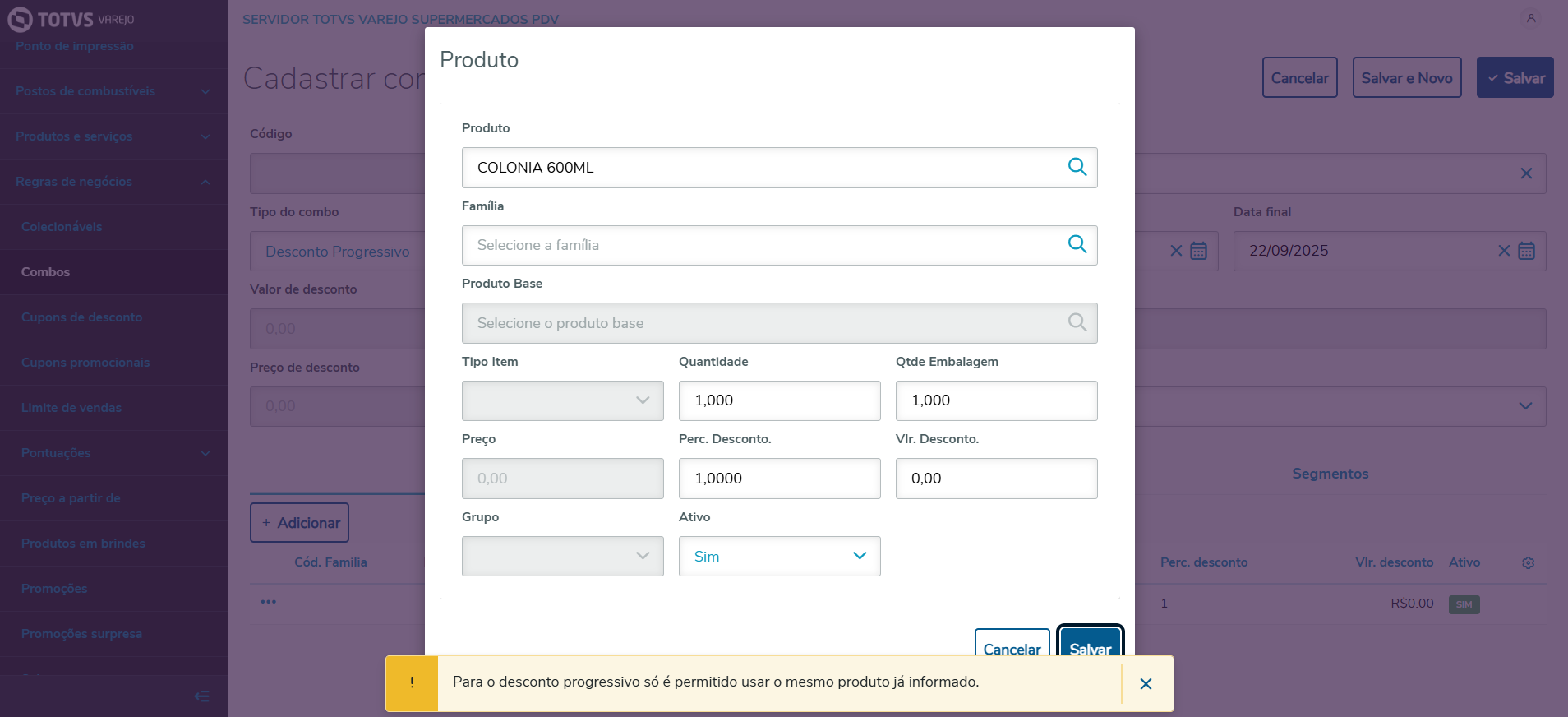
Task: Click table column settings gear icon
Action: pyautogui.click(x=1528, y=562)
